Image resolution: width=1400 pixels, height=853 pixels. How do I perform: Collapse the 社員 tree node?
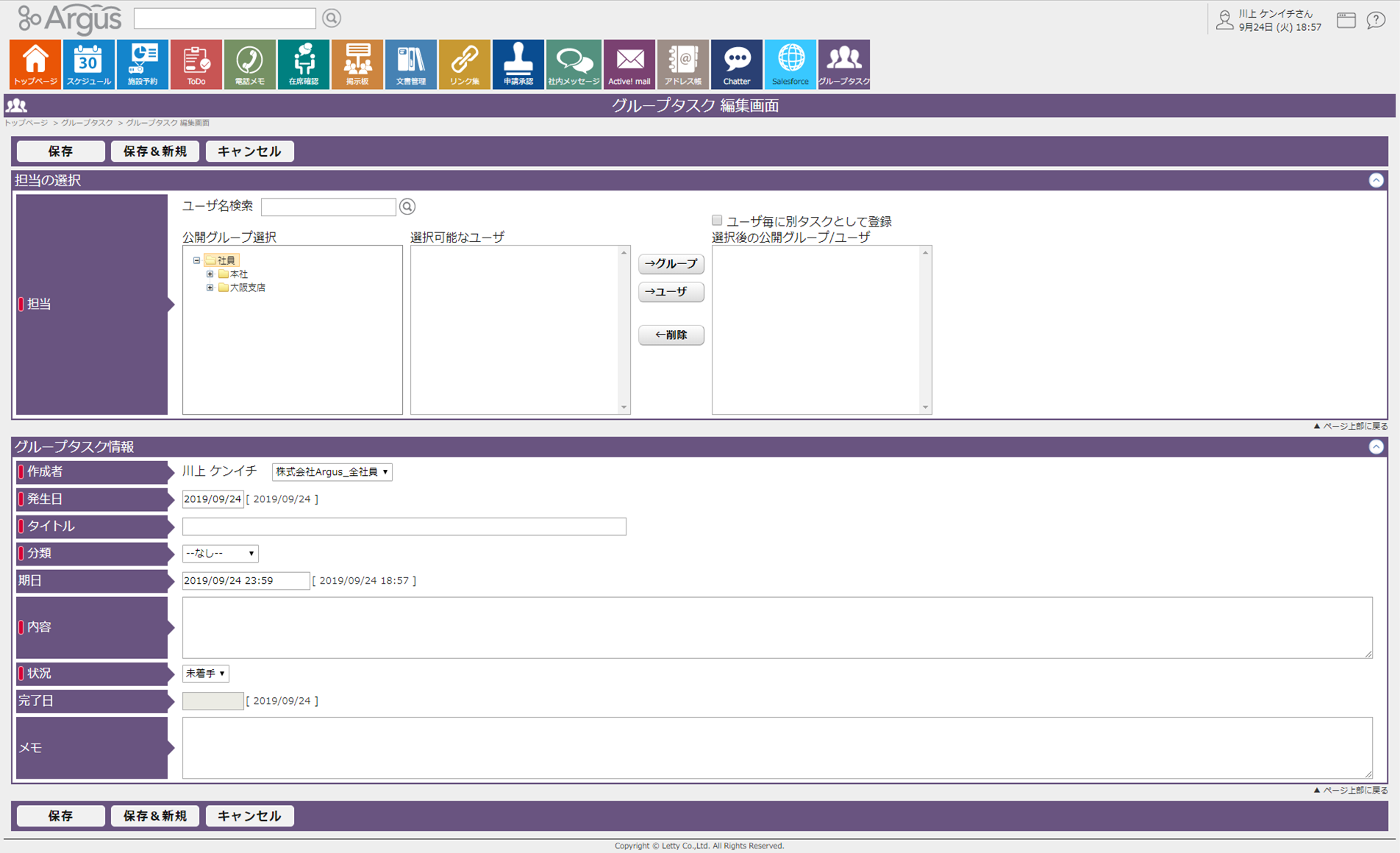[196, 260]
